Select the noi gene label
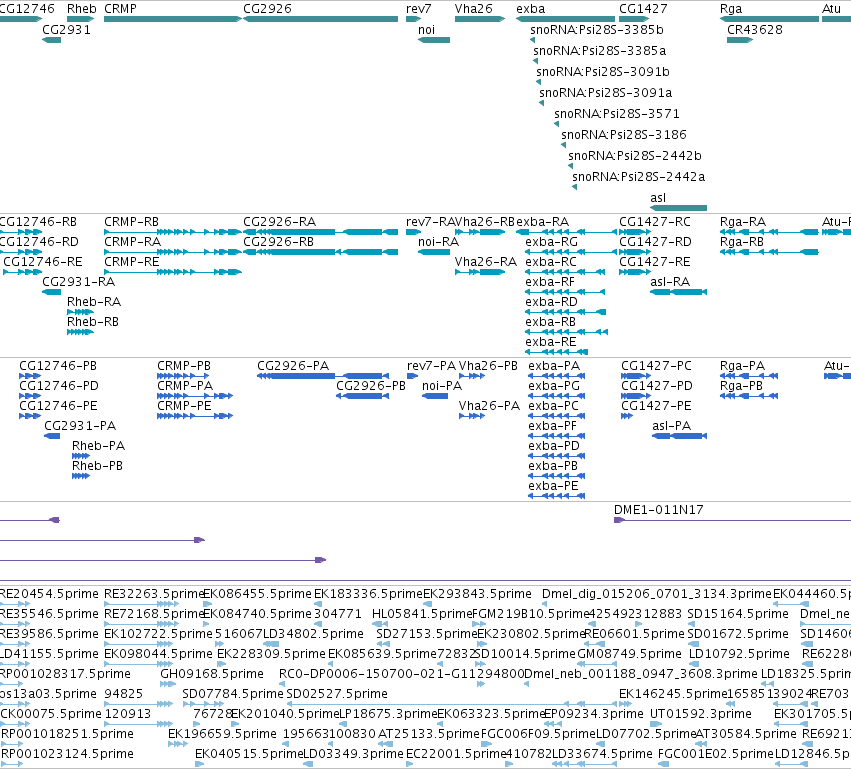851x769 pixels. pyautogui.click(x=426, y=30)
